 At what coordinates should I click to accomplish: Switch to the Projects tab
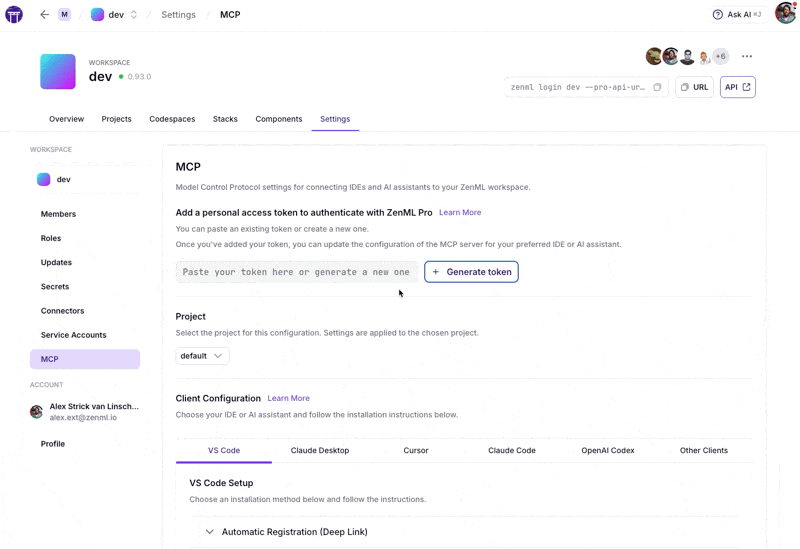click(x=116, y=119)
